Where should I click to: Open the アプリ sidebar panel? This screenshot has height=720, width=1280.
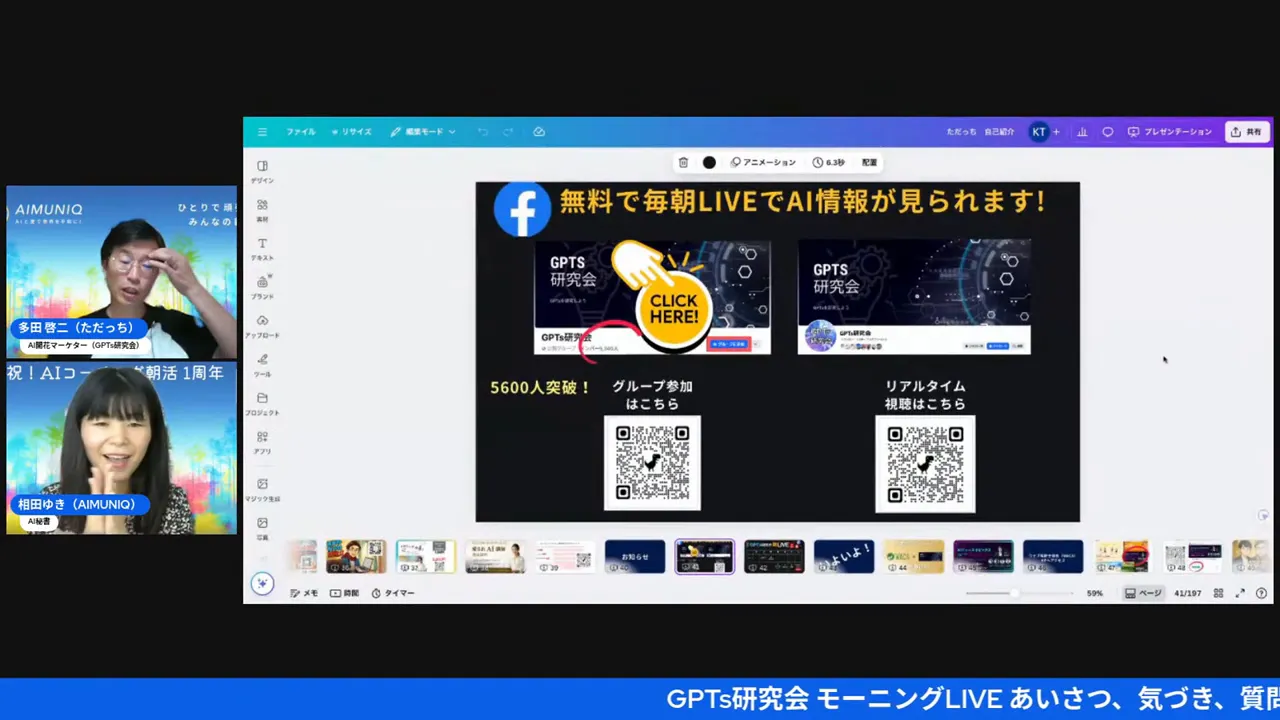[262, 443]
